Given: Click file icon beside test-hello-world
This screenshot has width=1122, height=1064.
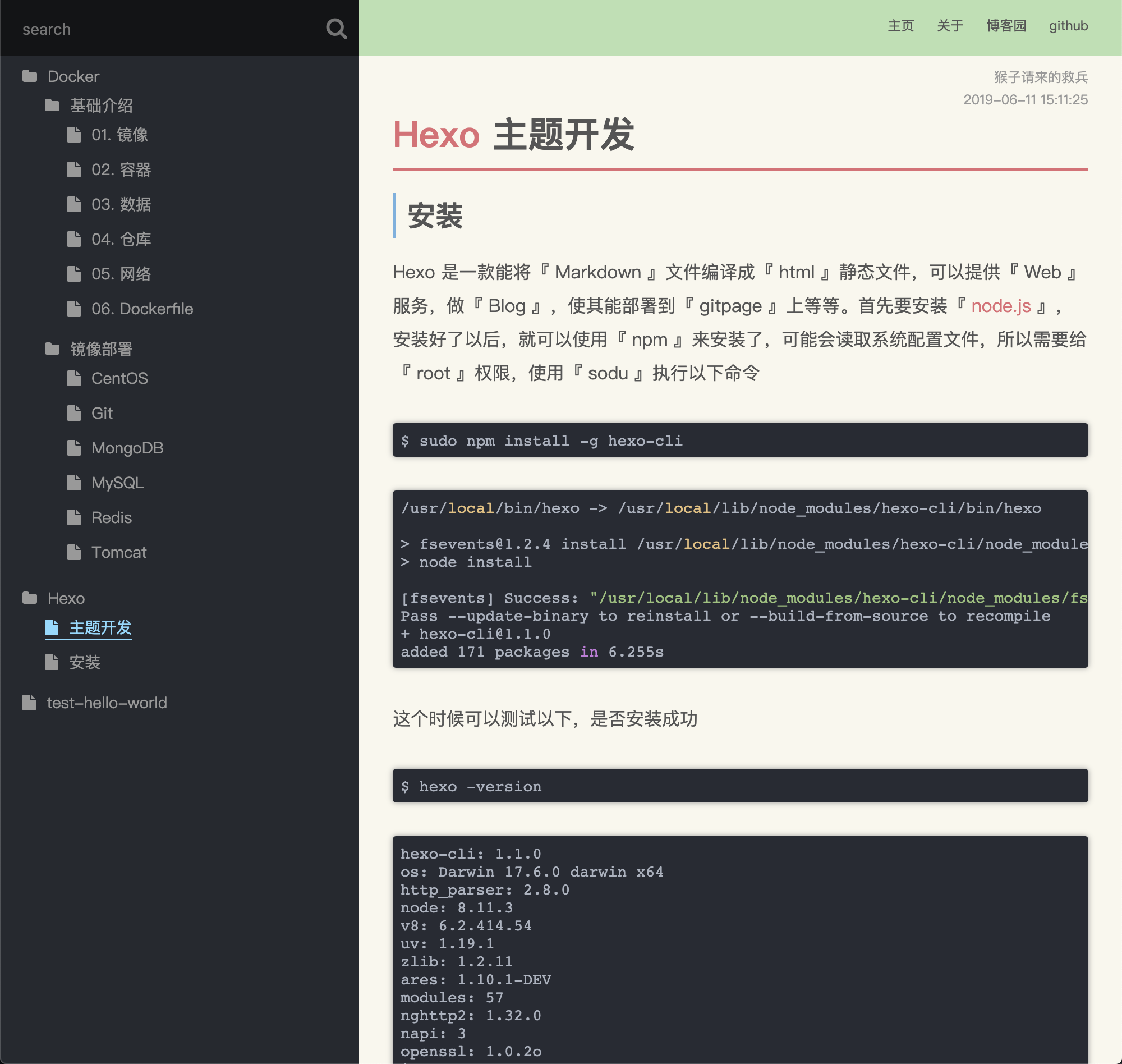Looking at the screenshot, I should tap(29, 703).
